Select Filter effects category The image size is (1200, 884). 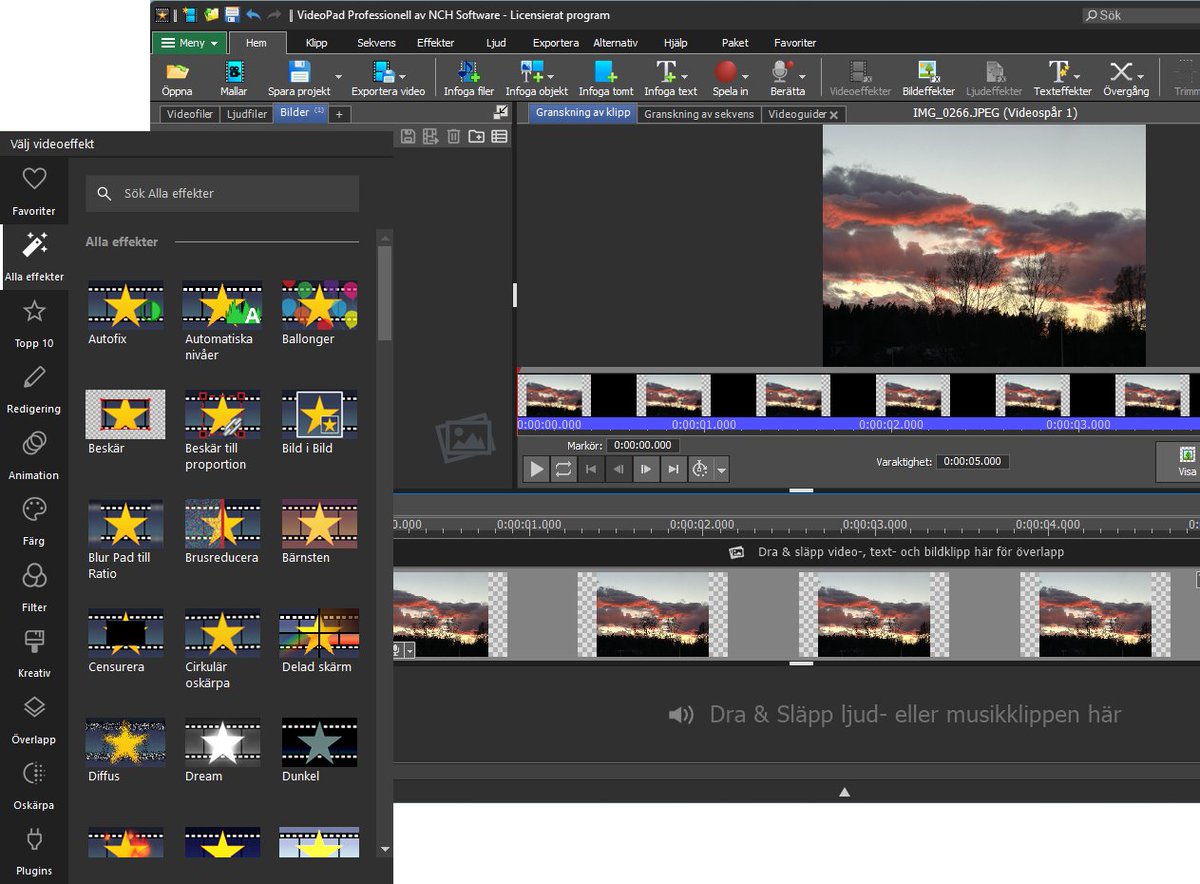pyautogui.click(x=34, y=587)
